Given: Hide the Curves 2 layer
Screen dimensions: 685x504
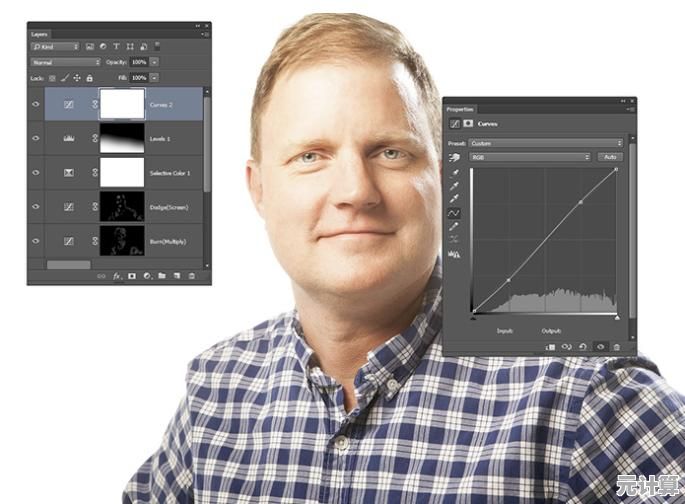Looking at the screenshot, I should (x=36, y=104).
